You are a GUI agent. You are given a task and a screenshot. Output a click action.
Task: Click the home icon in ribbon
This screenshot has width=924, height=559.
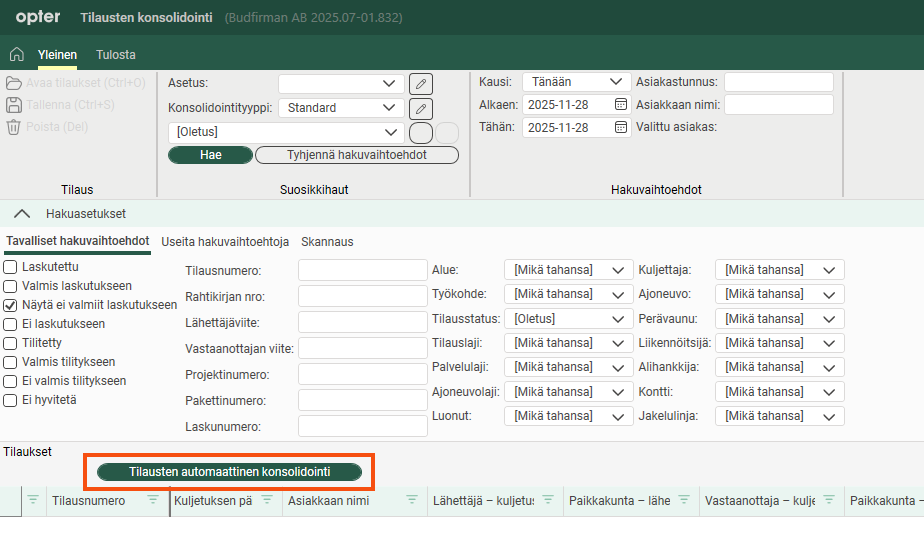pos(16,54)
